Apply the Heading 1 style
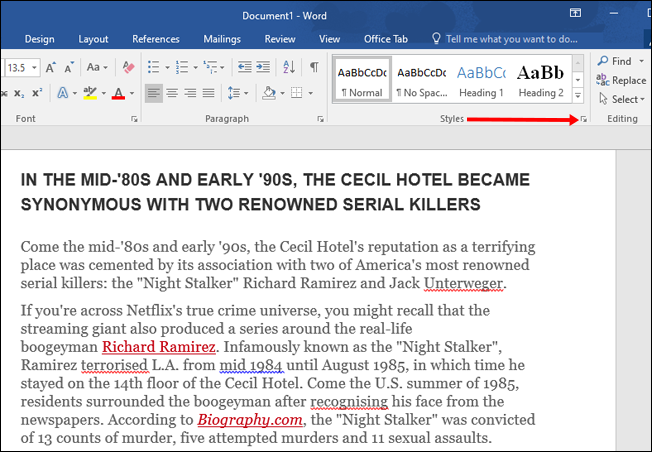The width and height of the screenshot is (652, 452). pos(481,81)
